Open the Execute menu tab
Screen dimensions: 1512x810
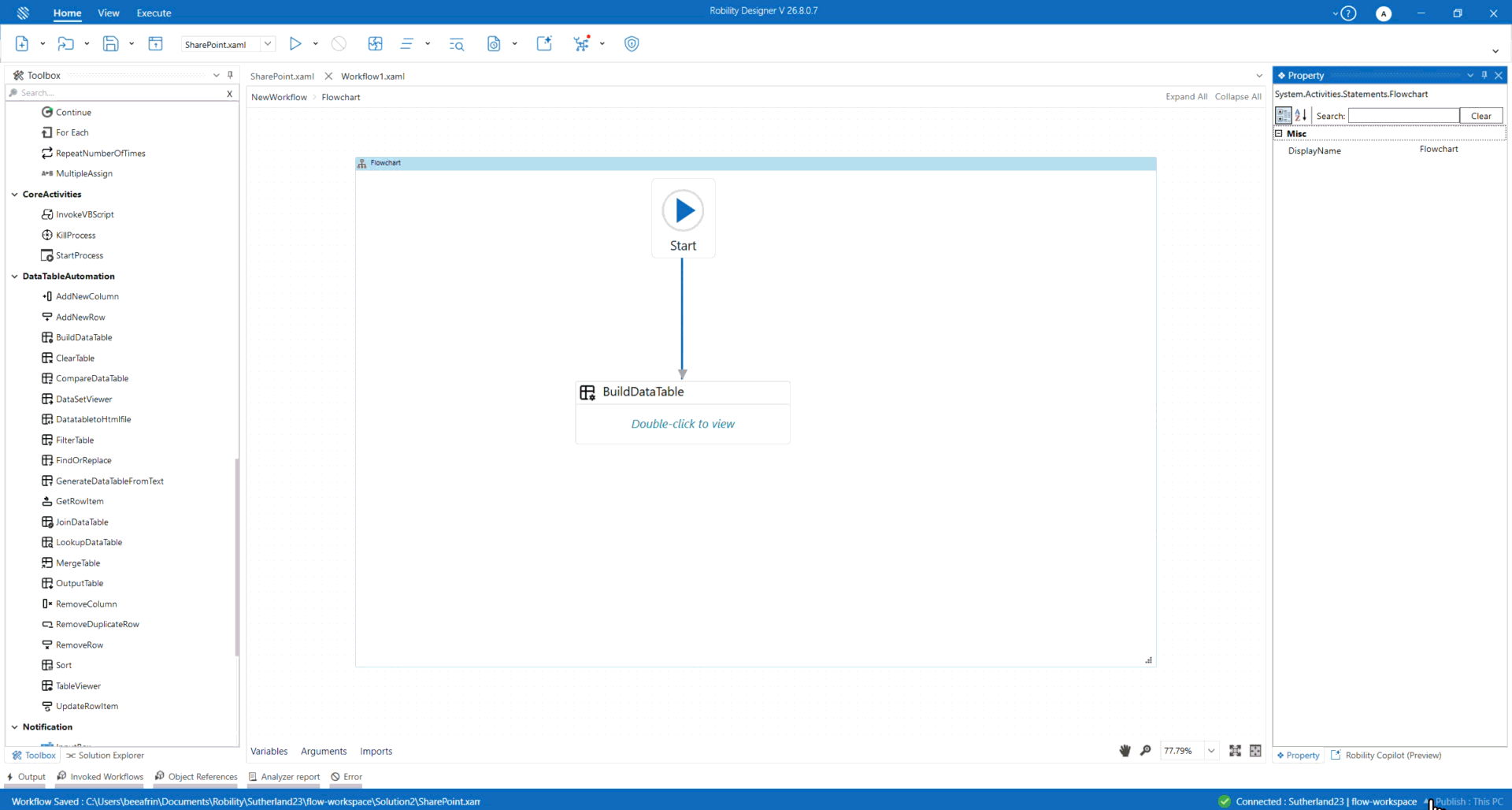[154, 13]
